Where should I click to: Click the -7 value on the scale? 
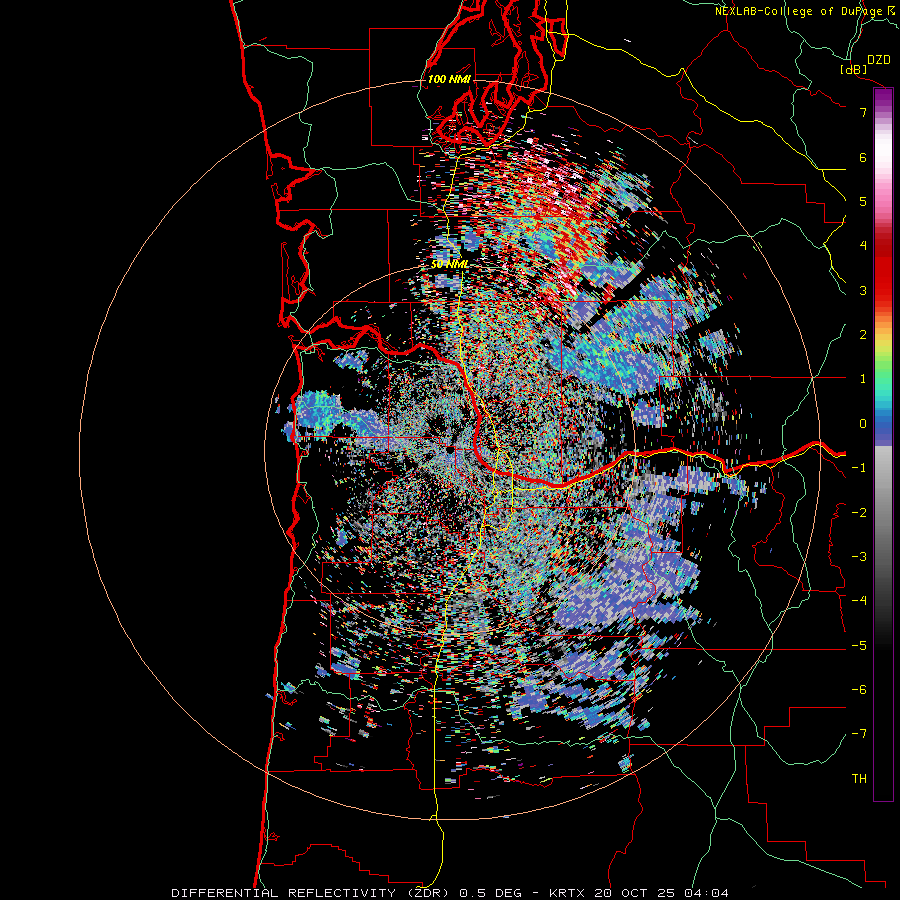(859, 734)
